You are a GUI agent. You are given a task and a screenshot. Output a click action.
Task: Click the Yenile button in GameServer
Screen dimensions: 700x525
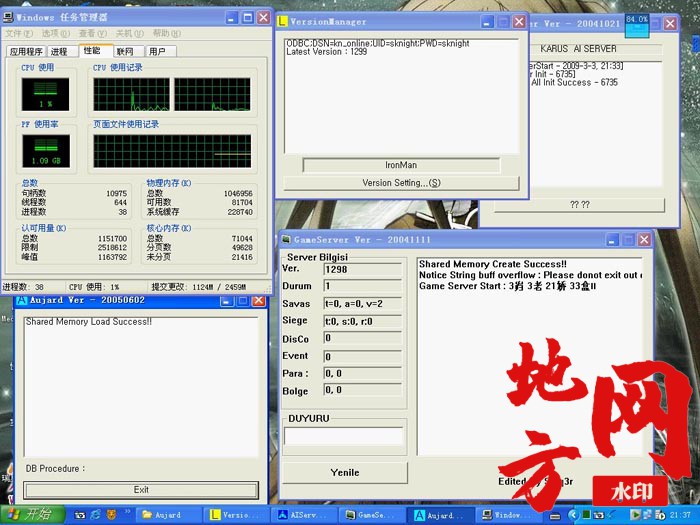pyautogui.click(x=345, y=472)
